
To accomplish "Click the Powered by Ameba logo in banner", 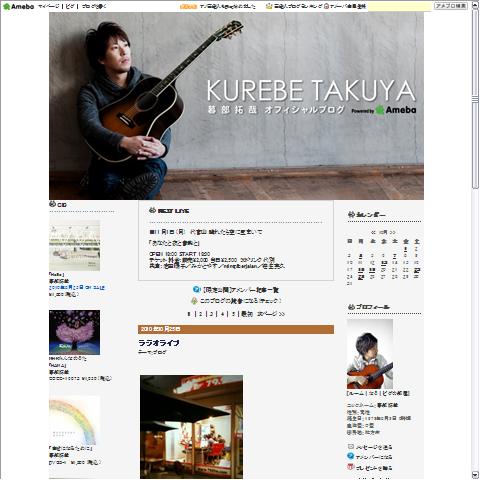I will (384, 110).
